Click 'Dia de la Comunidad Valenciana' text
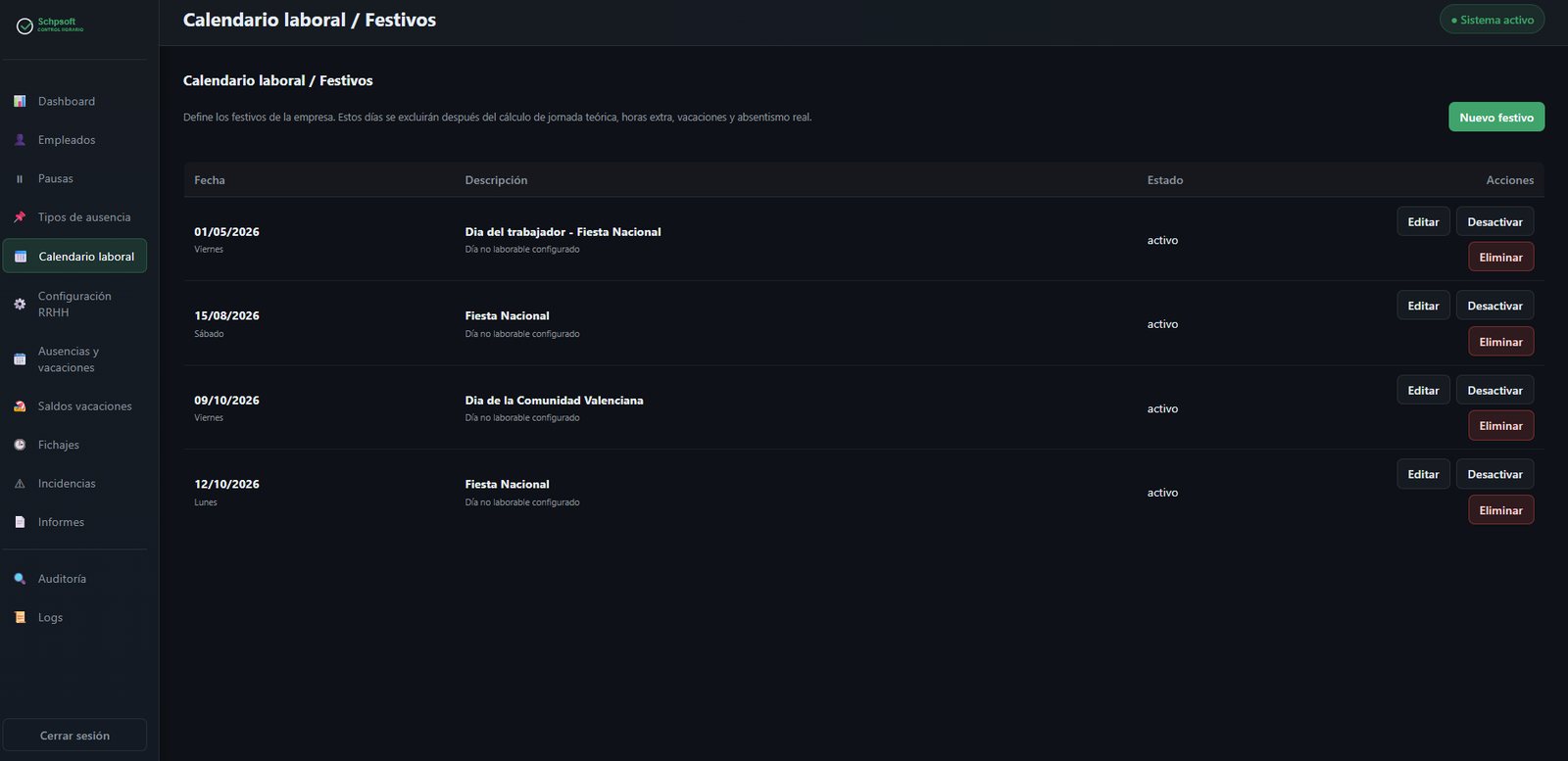This screenshot has width=1568, height=761. coord(554,401)
